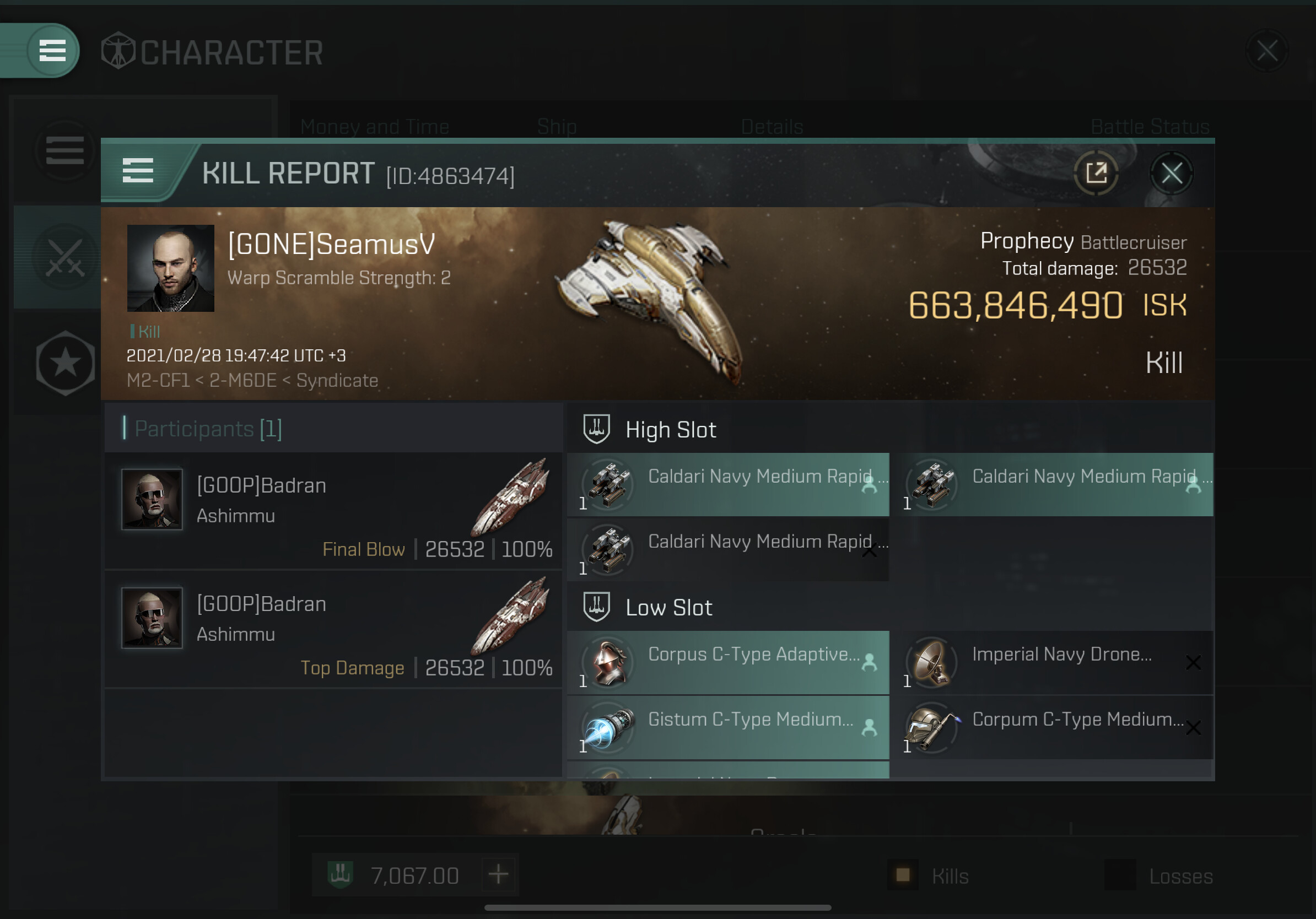Click the High Slot section header icon

pos(596,429)
